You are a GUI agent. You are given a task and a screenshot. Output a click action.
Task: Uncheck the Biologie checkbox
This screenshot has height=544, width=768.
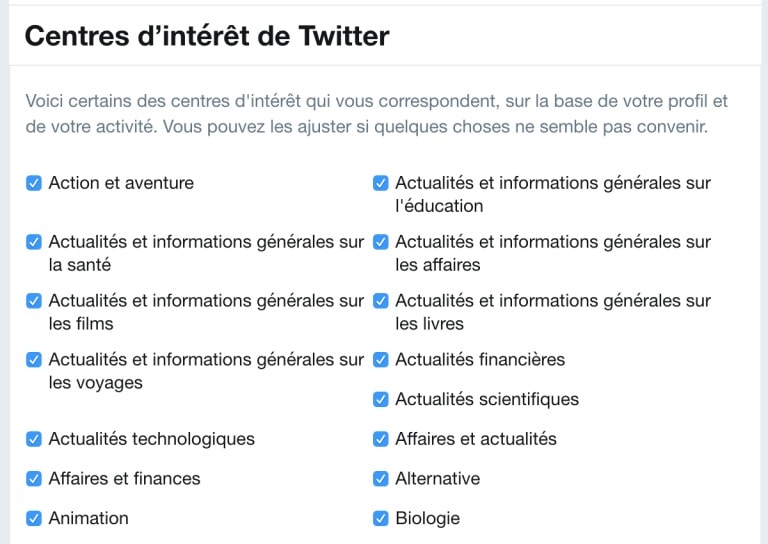pyautogui.click(x=381, y=518)
